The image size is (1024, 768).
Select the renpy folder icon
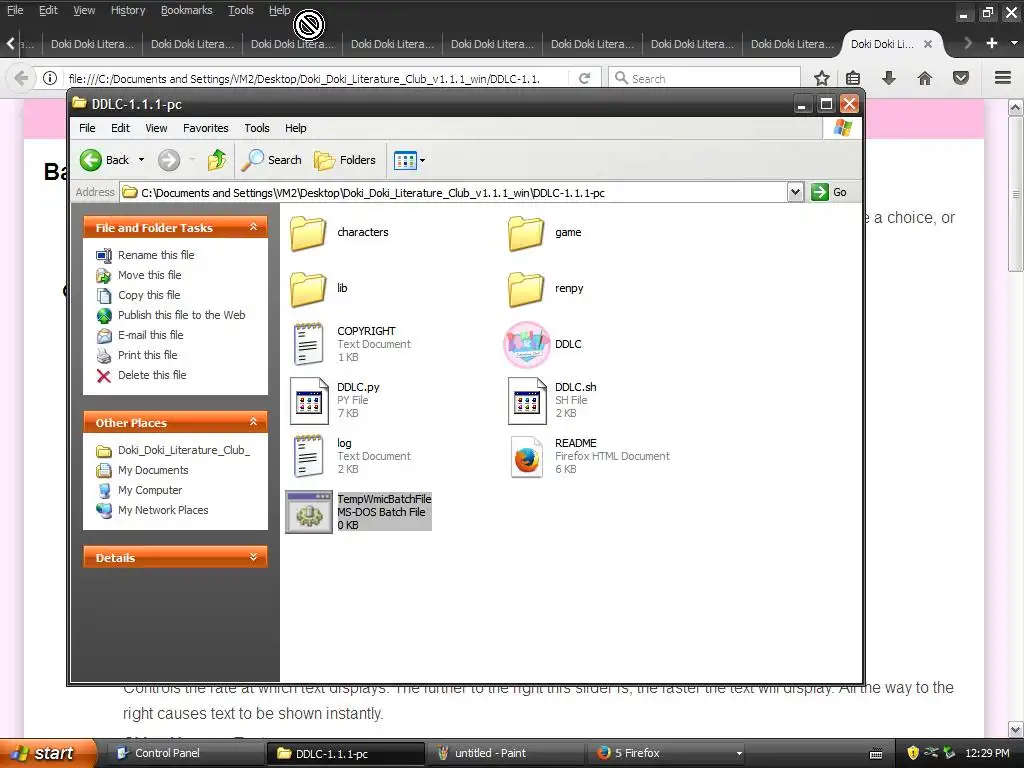[526, 289]
